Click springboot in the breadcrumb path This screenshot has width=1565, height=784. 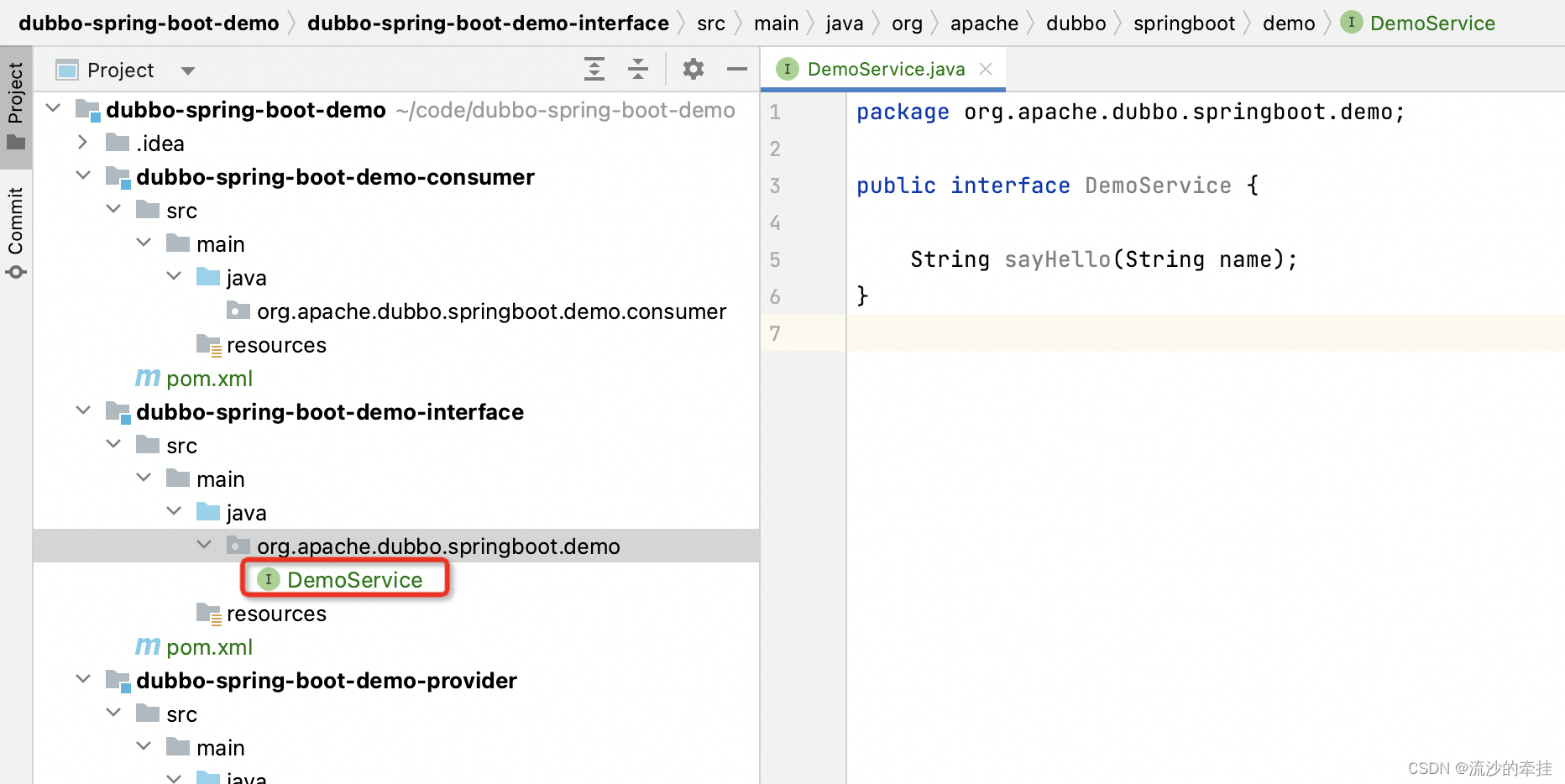(x=1184, y=23)
